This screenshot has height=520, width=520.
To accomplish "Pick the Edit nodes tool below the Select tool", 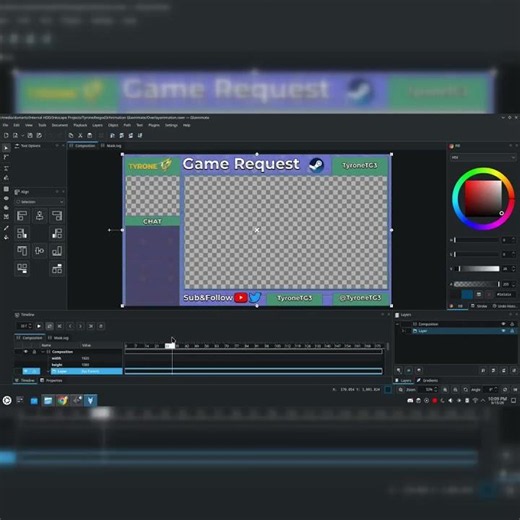I will pyautogui.click(x=6, y=157).
